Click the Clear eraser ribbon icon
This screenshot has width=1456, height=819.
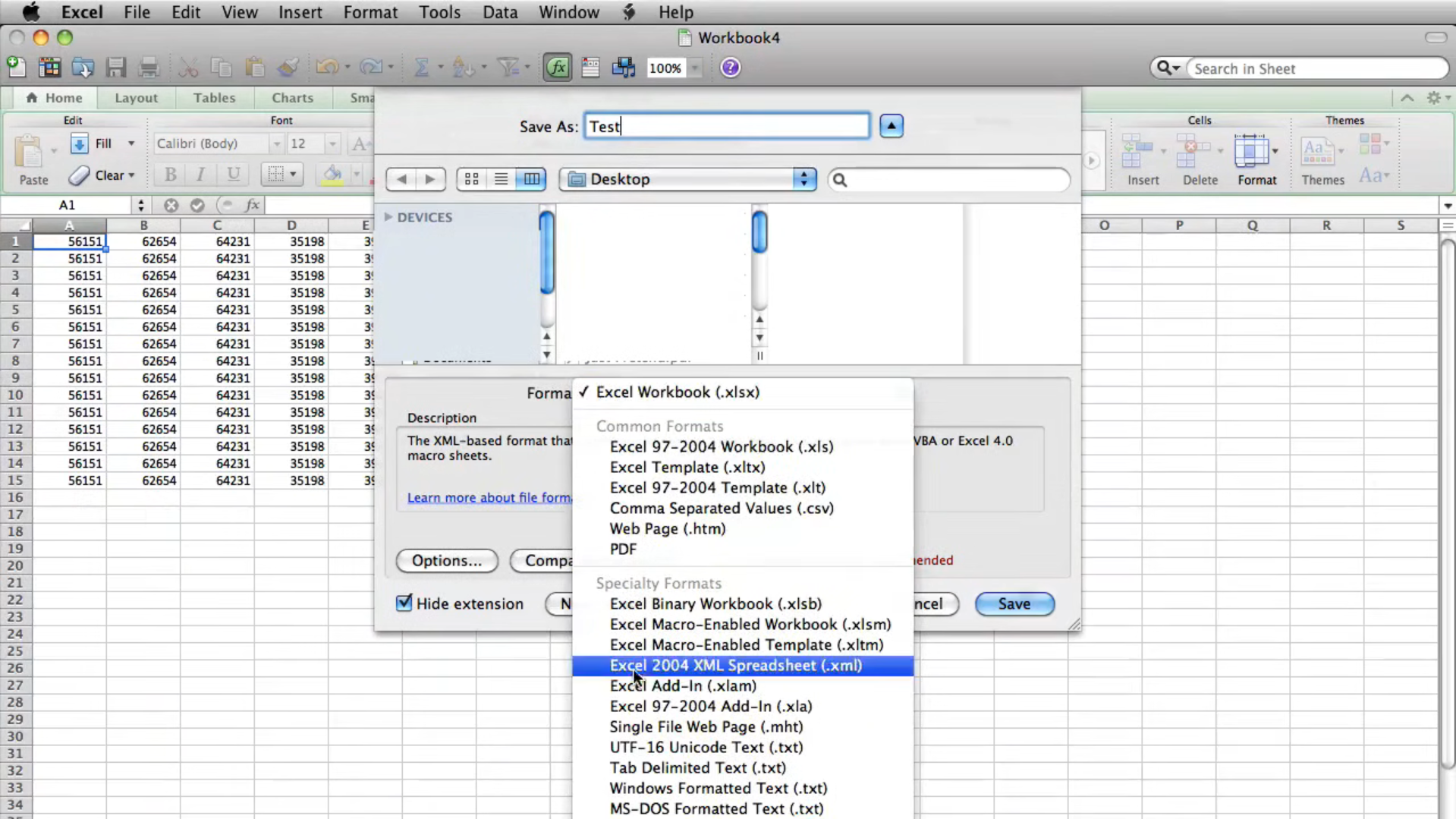[x=79, y=175]
